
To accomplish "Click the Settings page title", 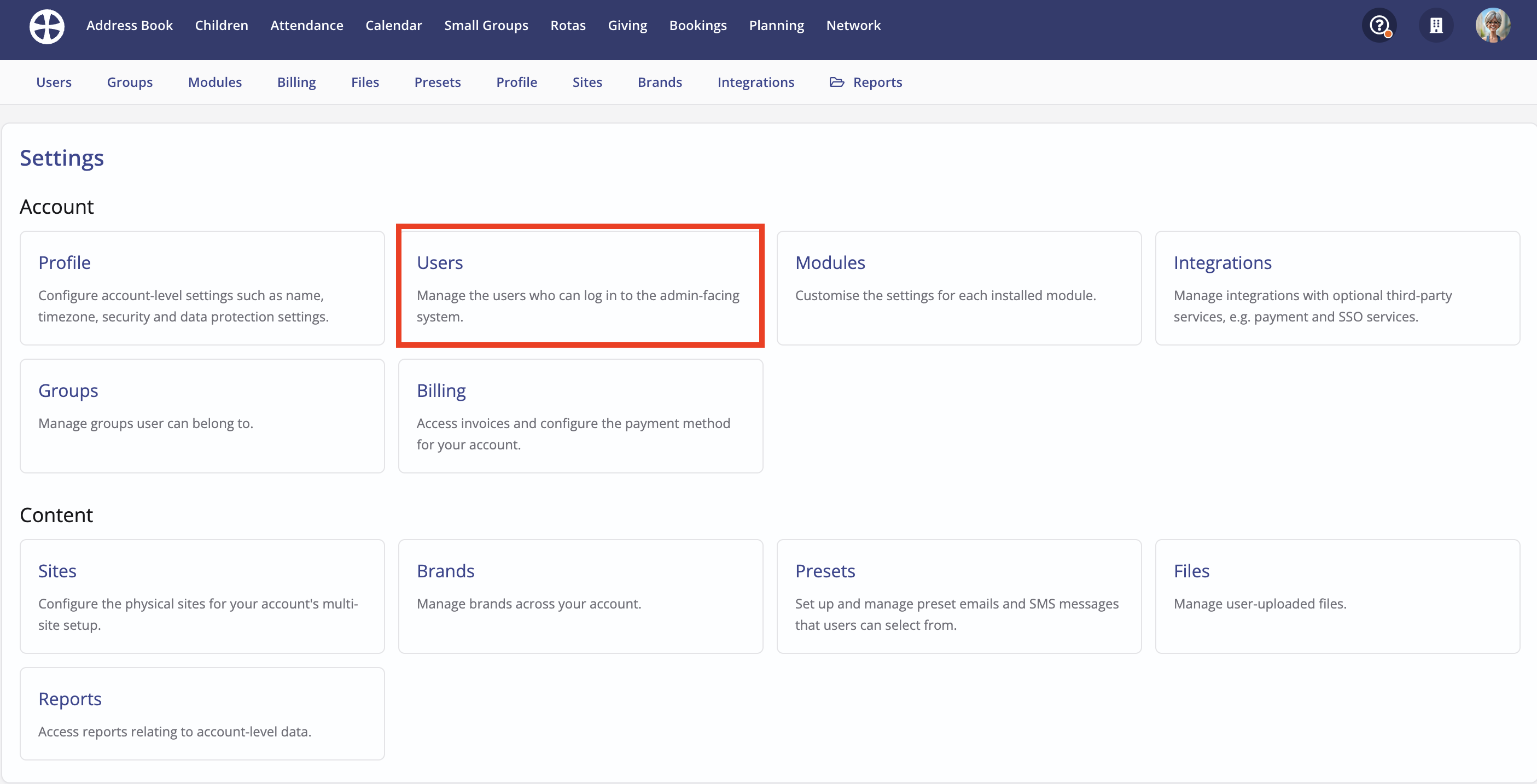I will [61, 158].
